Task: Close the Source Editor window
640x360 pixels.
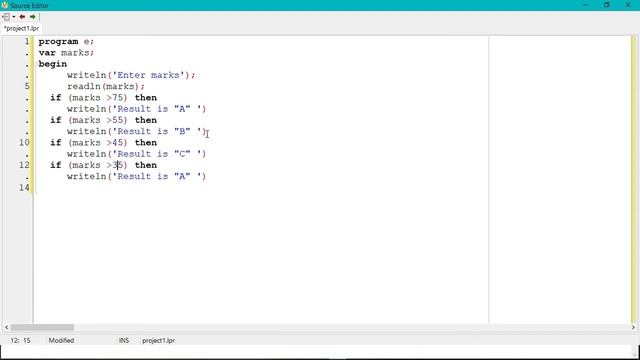Action: coord(628,5)
